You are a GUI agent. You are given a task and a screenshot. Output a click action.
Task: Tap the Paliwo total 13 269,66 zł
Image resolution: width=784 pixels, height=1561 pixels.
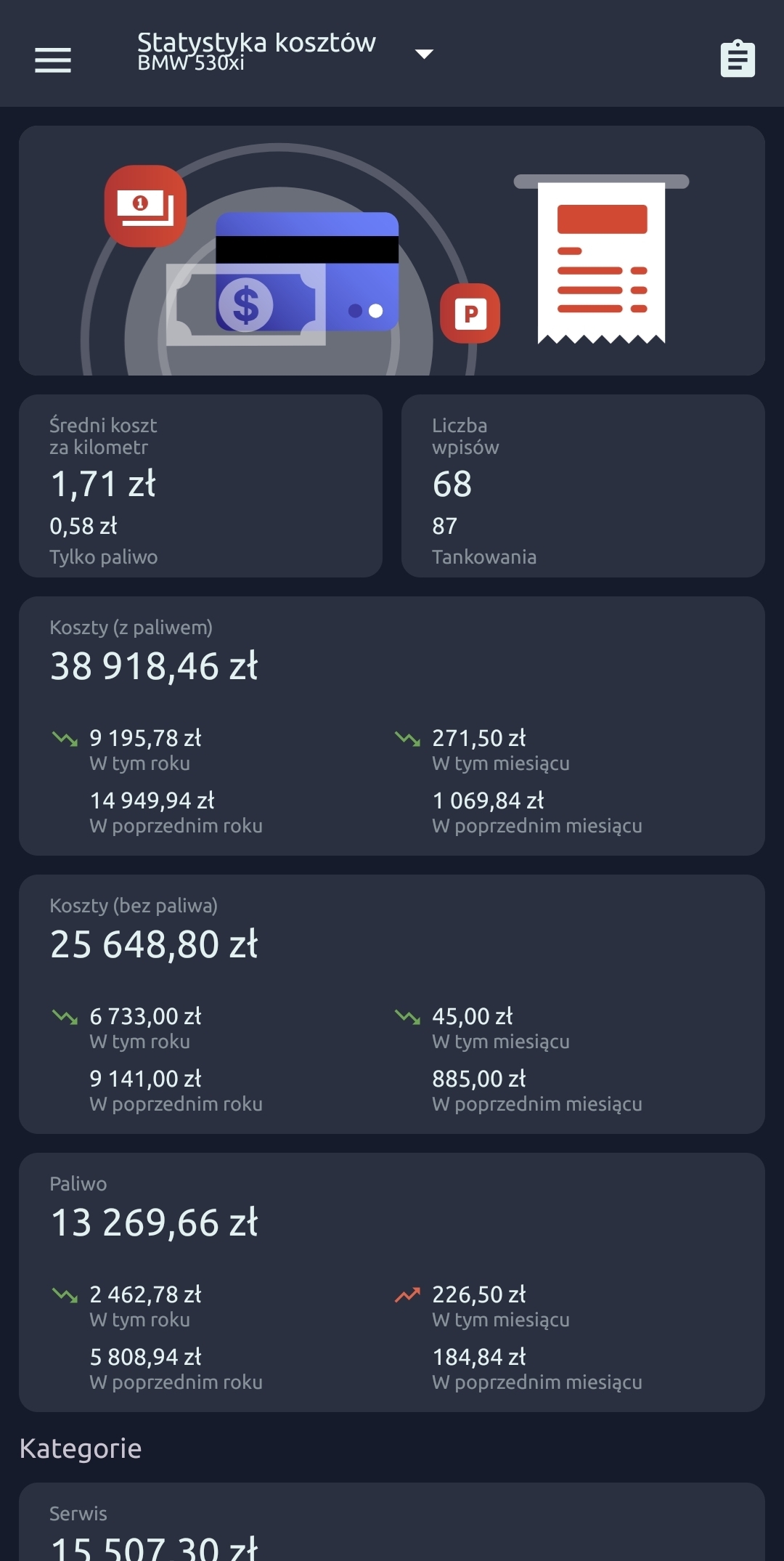(154, 1223)
